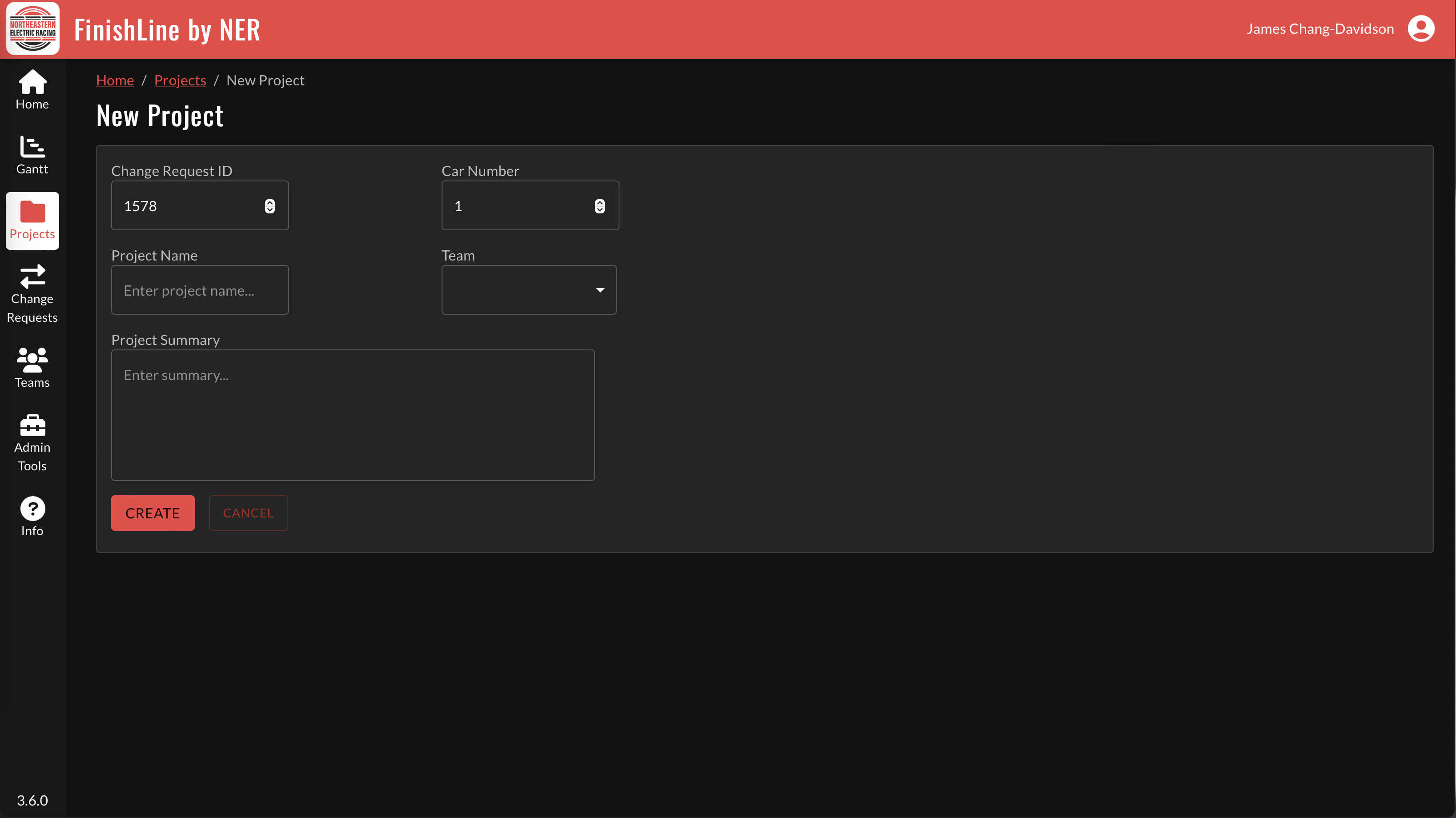Click the Info question mark icon
This screenshot has width=1456, height=818.
click(32, 508)
